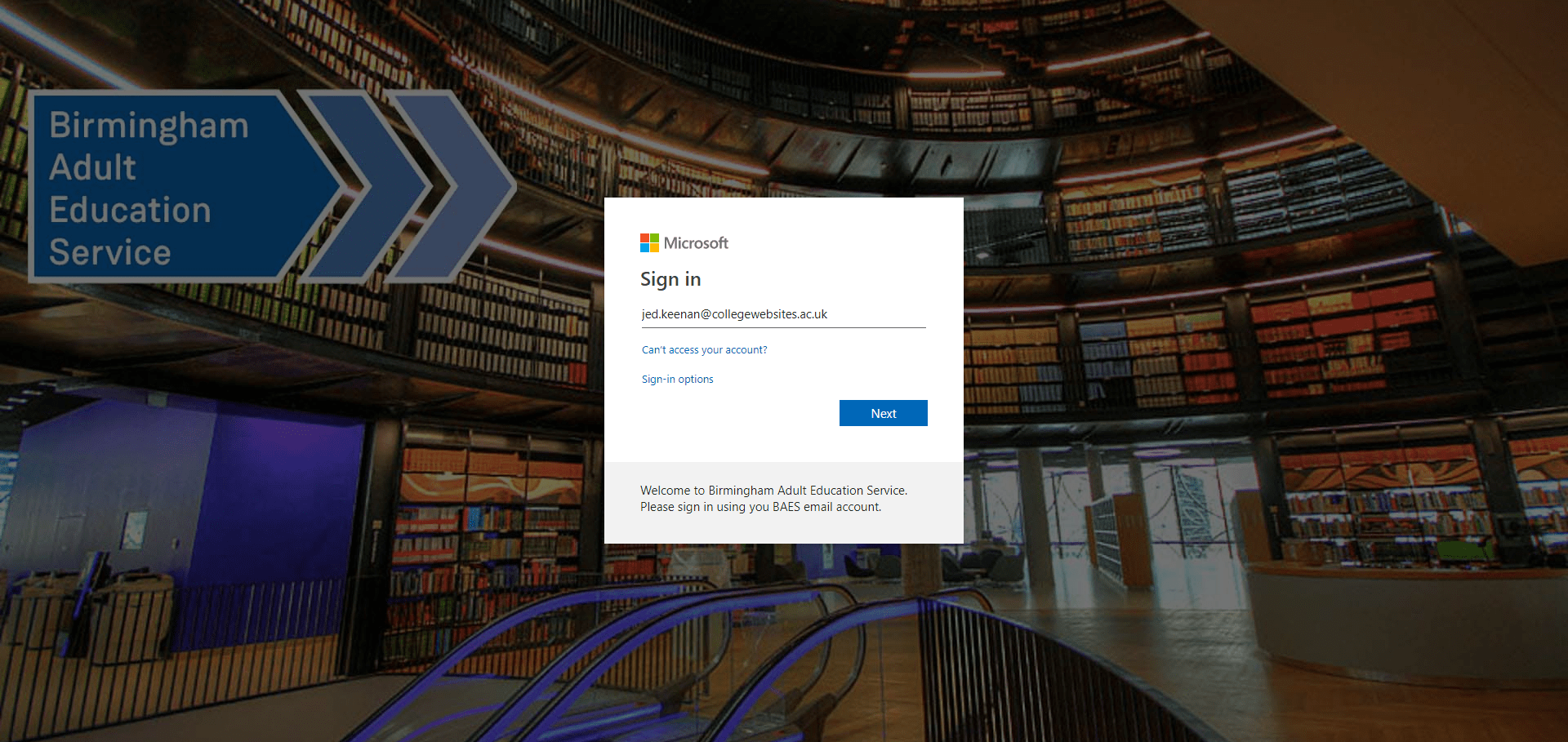Viewport: 1568px width, 742px height.
Task: Click the Next button
Action: coord(883,413)
